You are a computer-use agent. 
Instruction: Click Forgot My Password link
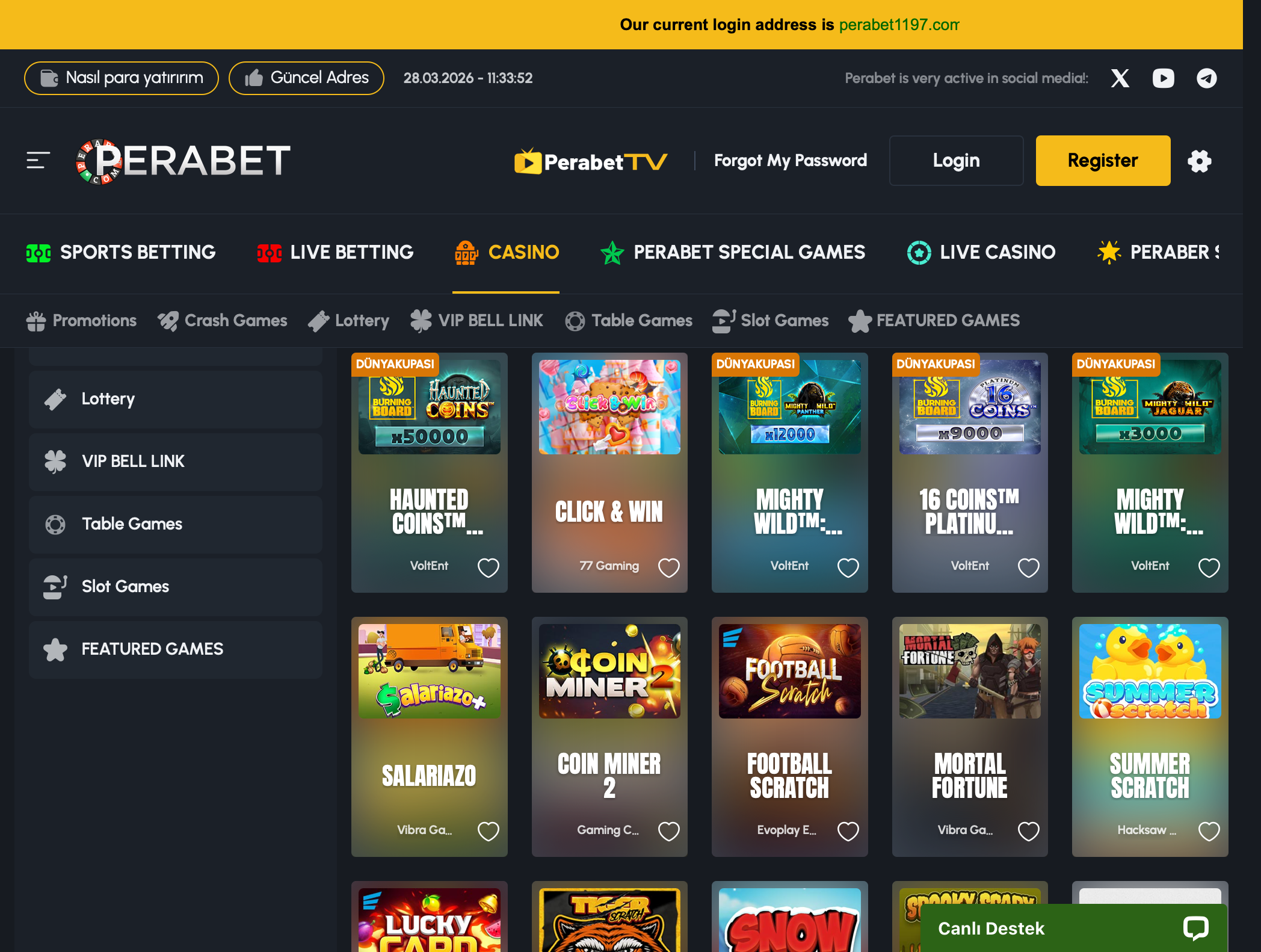pyautogui.click(x=791, y=161)
